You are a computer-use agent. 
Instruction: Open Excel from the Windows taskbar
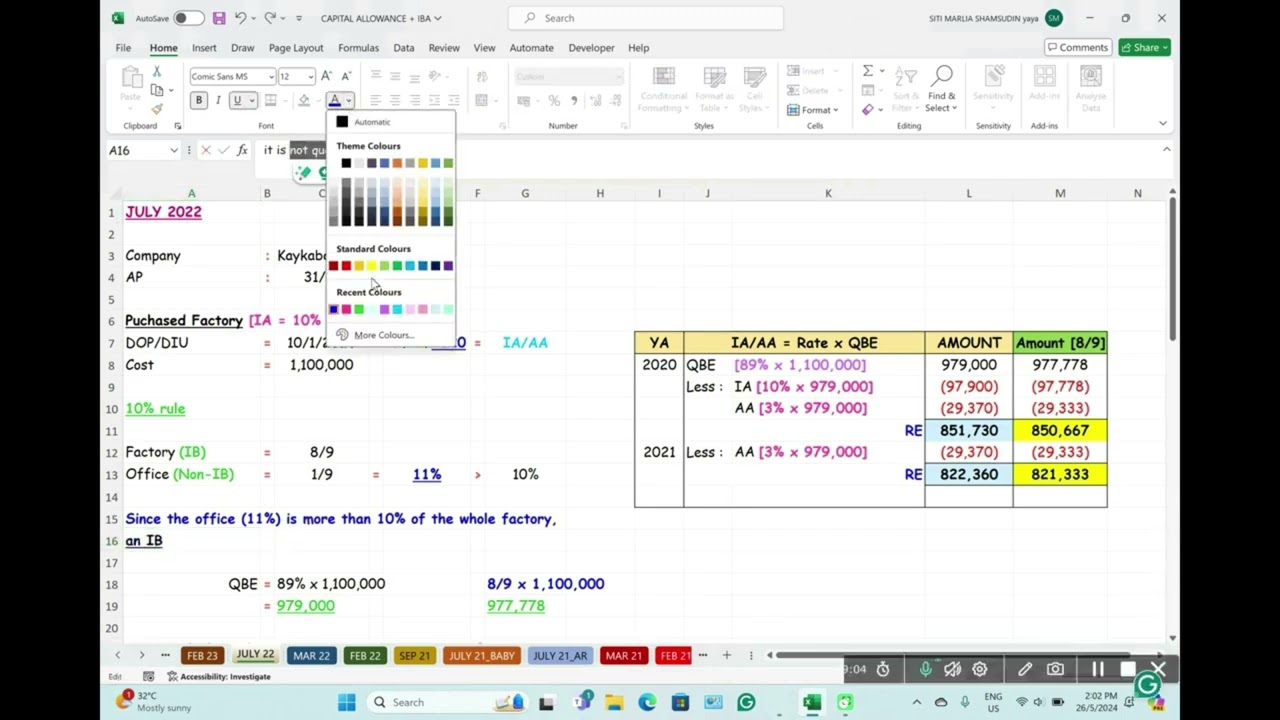(812, 702)
